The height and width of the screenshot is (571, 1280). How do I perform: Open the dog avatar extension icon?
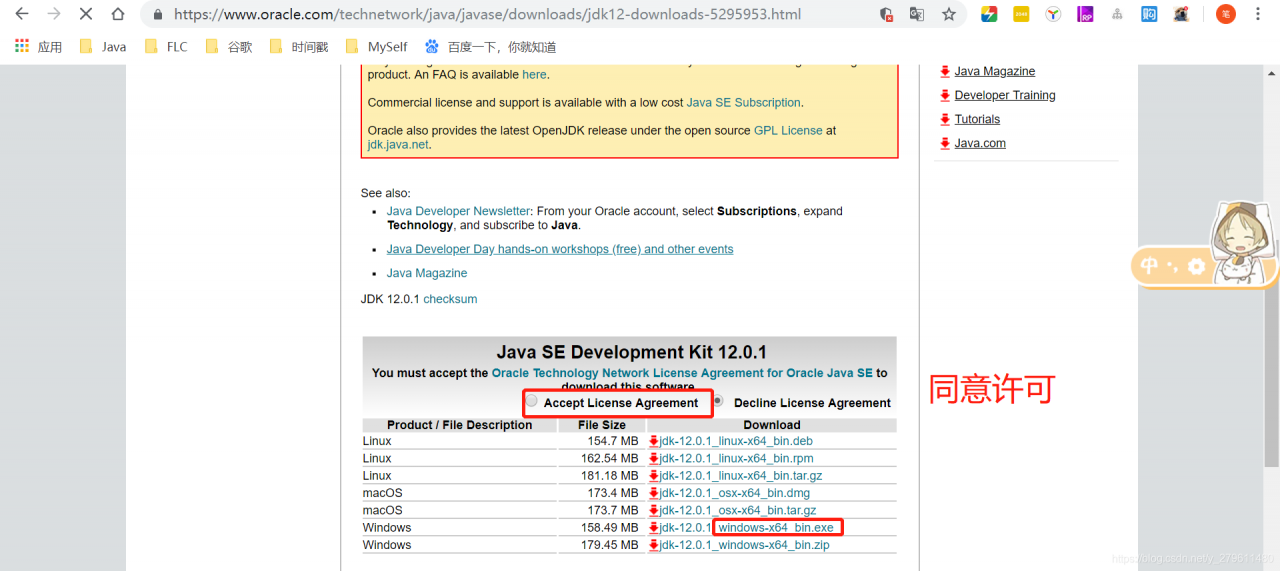click(1181, 14)
